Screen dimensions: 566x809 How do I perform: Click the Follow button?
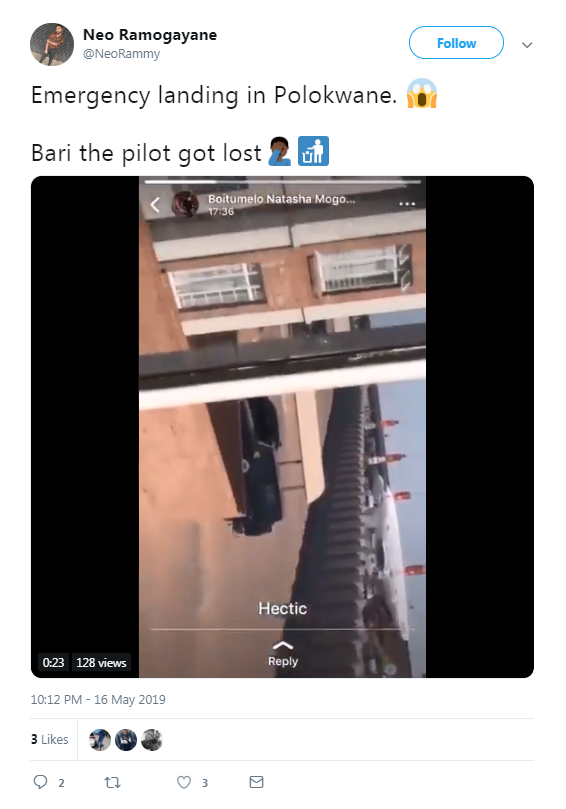(x=456, y=43)
